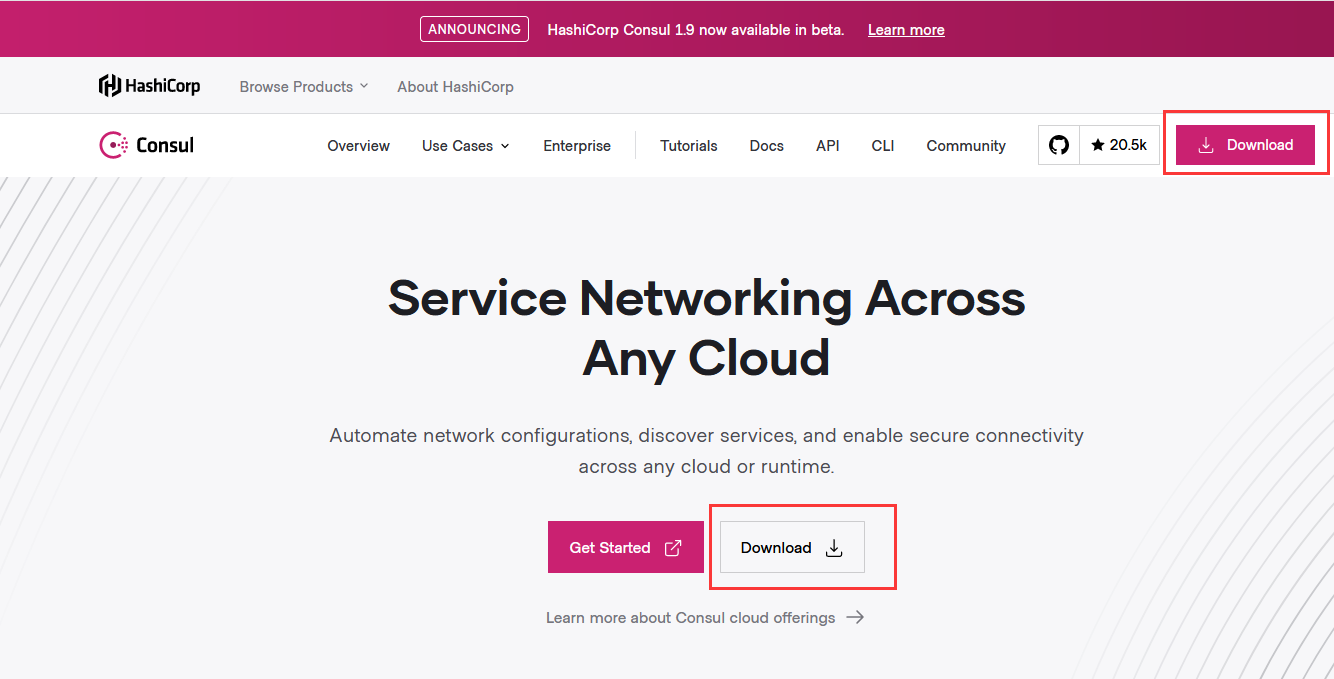
Task: Click the arrow after Consul cloud offerings
Action: pyautogui.click(x=855, y=618)
